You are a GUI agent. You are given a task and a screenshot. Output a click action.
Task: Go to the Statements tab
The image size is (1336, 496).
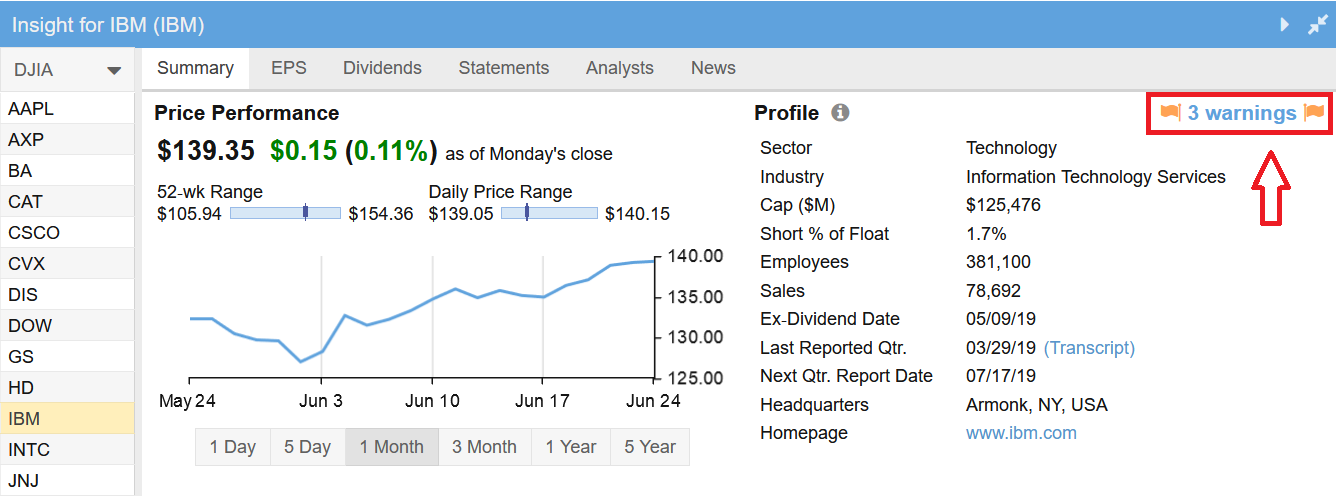[503, 68]
